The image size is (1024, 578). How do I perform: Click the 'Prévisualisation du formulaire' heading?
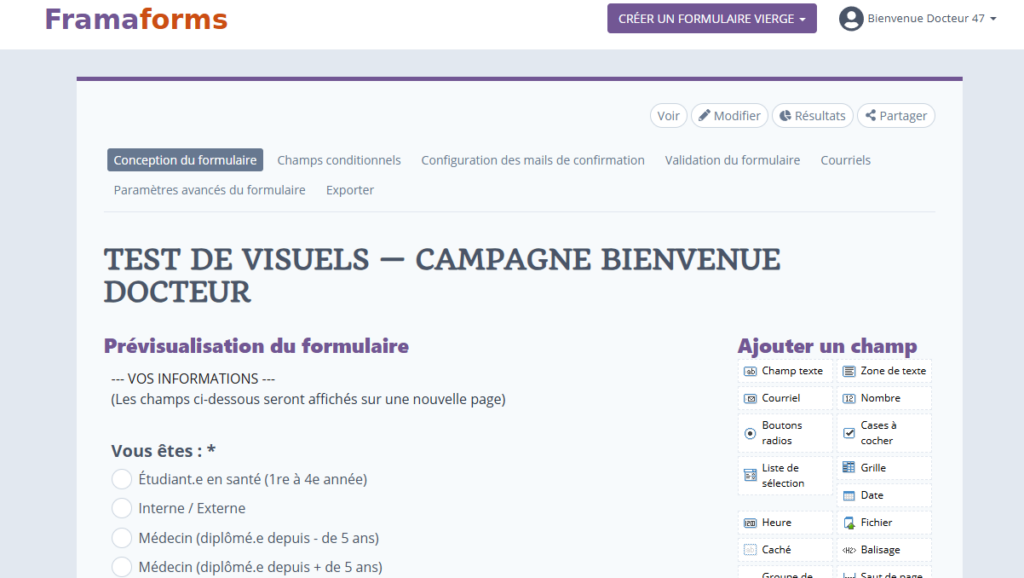pos(256,345)
